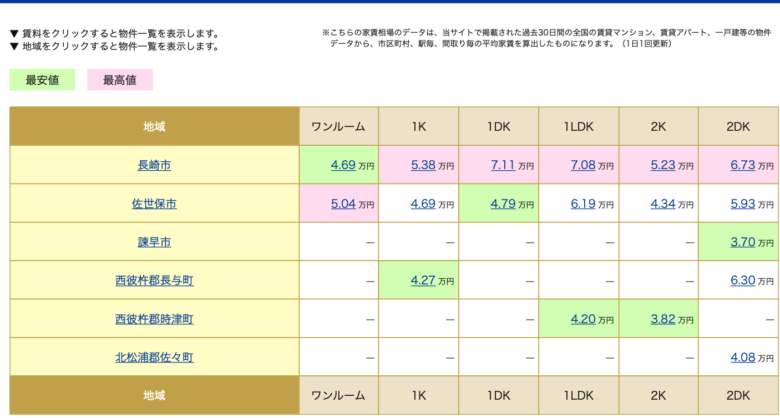Click 長崎市 1K 5.38 rent link
Viewport: 780px width, 418px height.
pos(423,165)
